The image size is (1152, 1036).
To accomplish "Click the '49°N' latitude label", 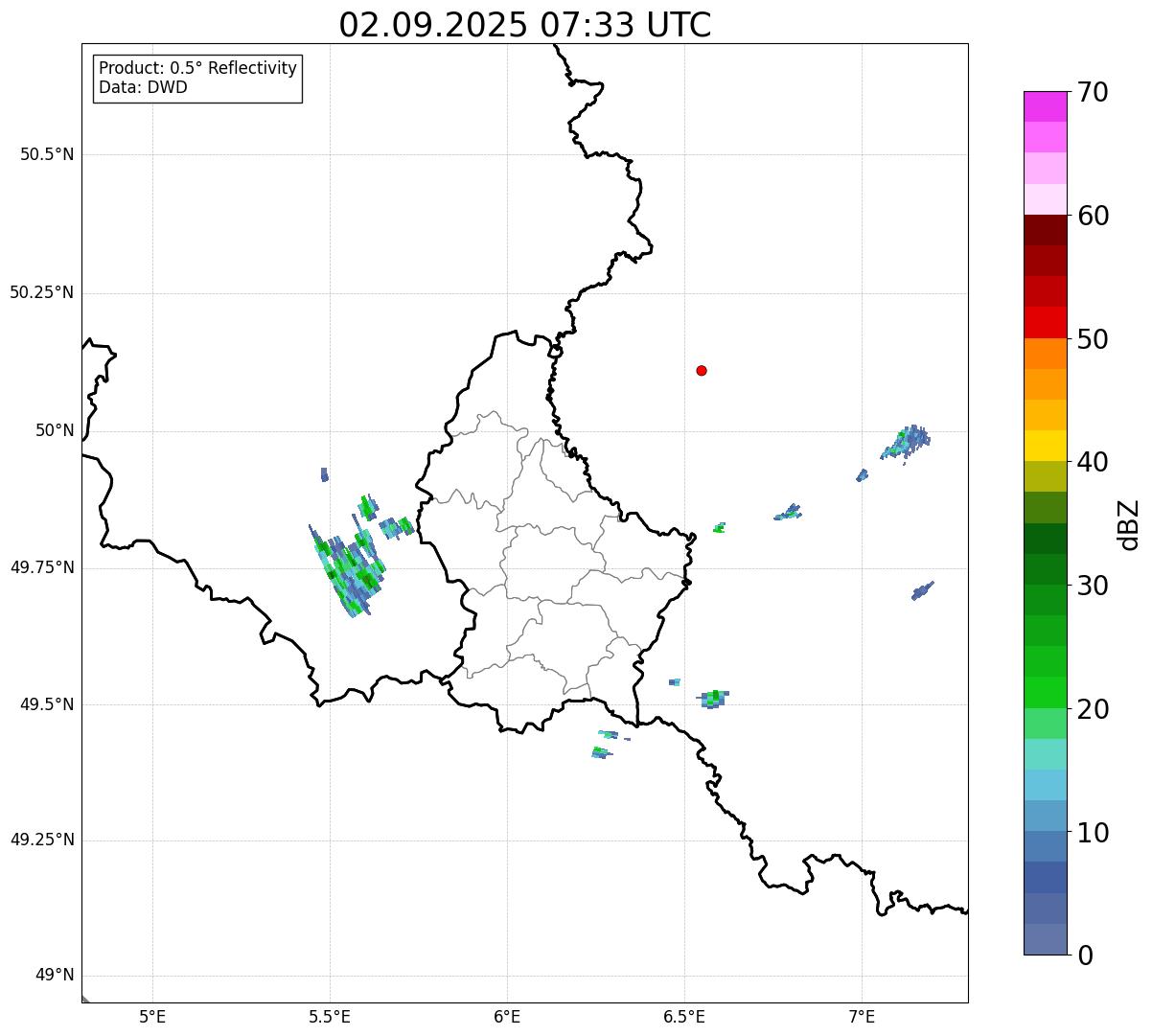I will (x=55, y=976).
